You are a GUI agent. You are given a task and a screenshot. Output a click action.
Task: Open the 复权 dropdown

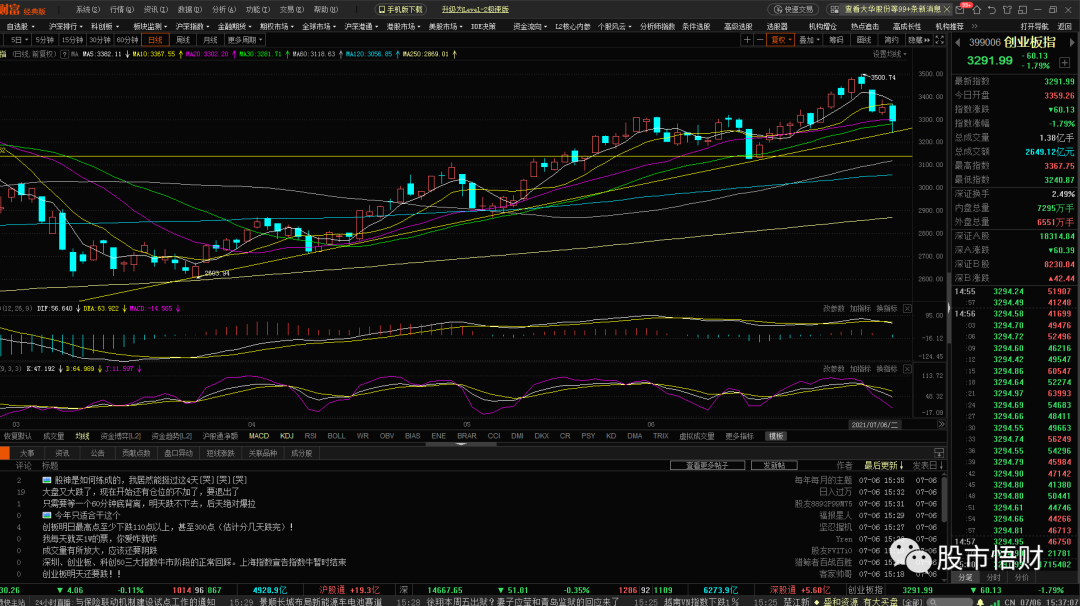coord(781,40)
